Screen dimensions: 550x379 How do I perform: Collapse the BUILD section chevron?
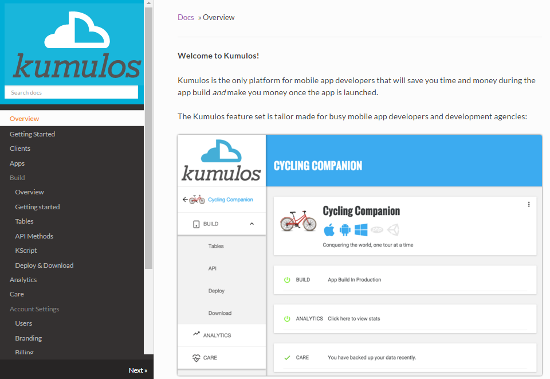(252, 224)
